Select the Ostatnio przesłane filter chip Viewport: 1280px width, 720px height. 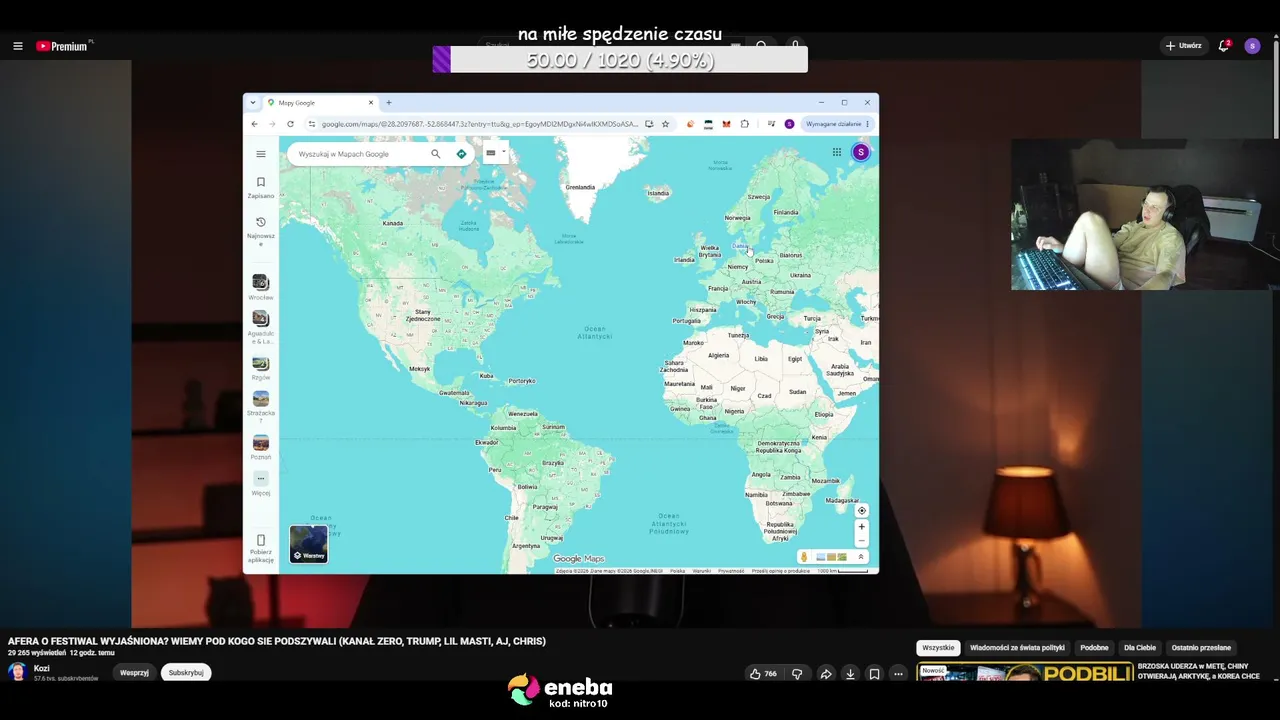click(x=1201, y=648)
